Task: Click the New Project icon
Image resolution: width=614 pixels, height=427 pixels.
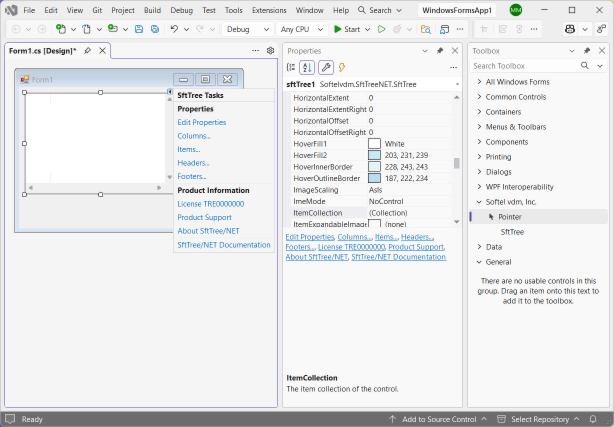Action: 61,29
